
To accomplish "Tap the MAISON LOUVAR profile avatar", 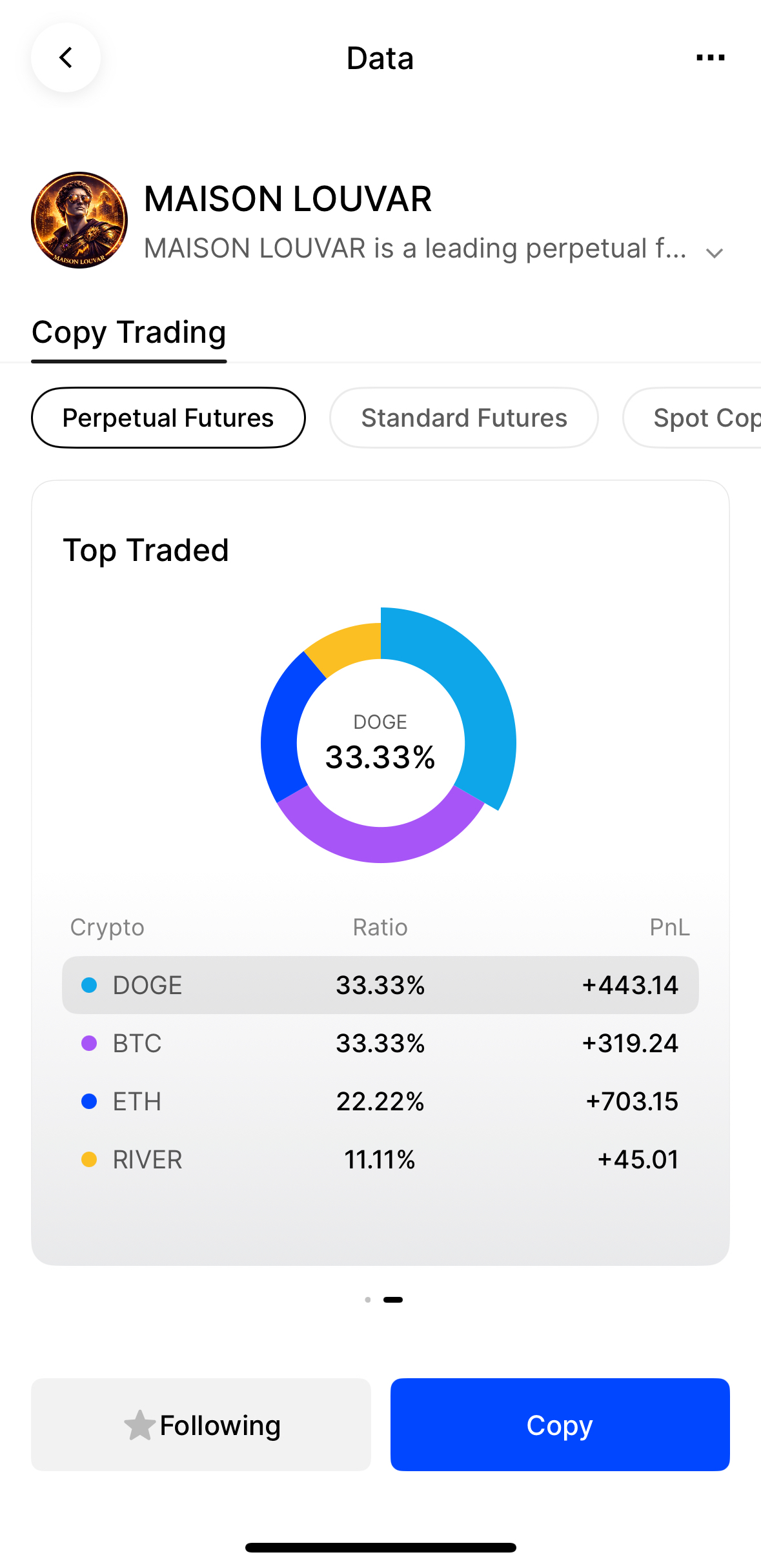I will click(79, 220).
